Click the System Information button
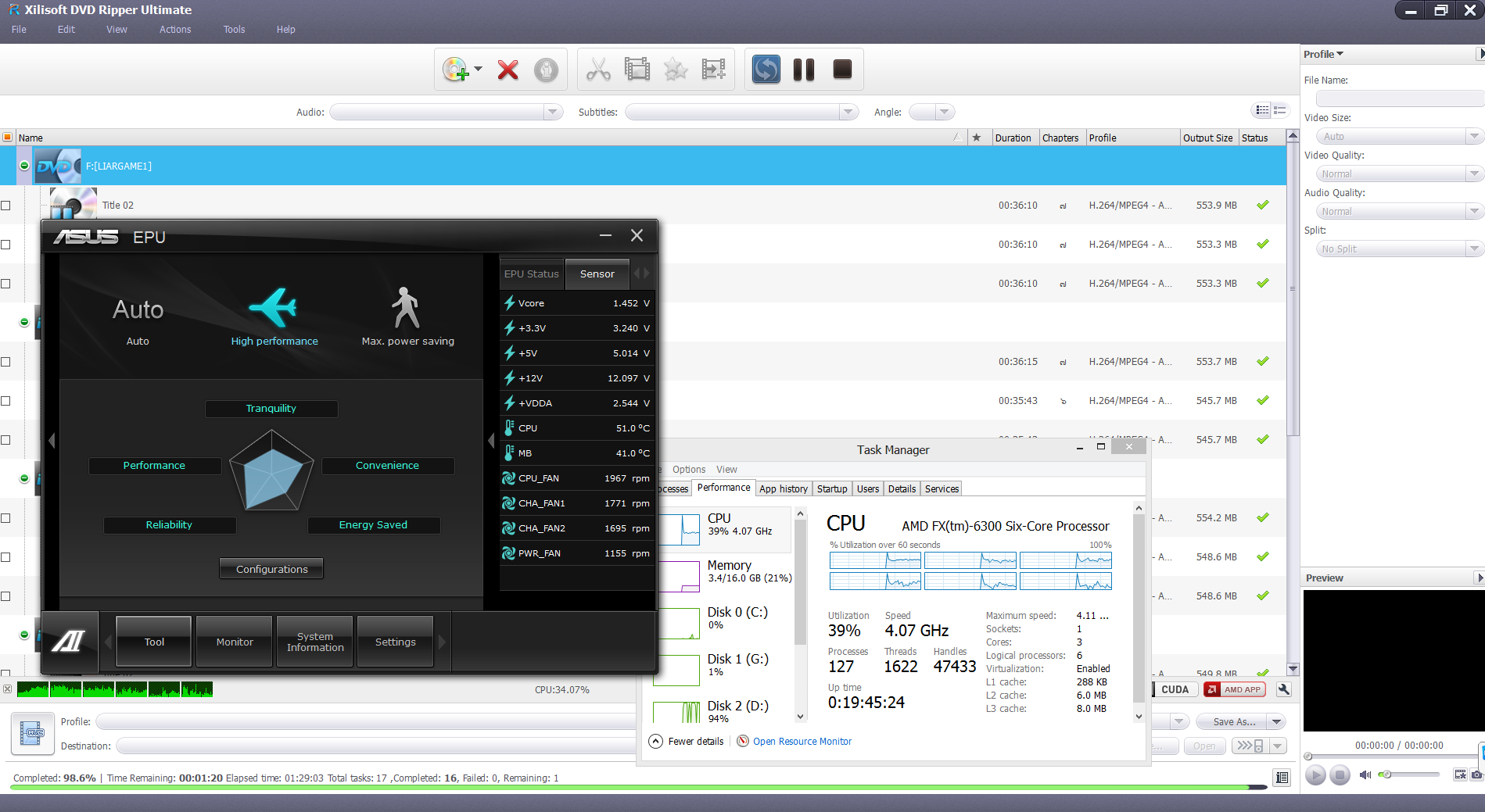The width and height of the screenshot is (1485, 812). coord(315,642)
